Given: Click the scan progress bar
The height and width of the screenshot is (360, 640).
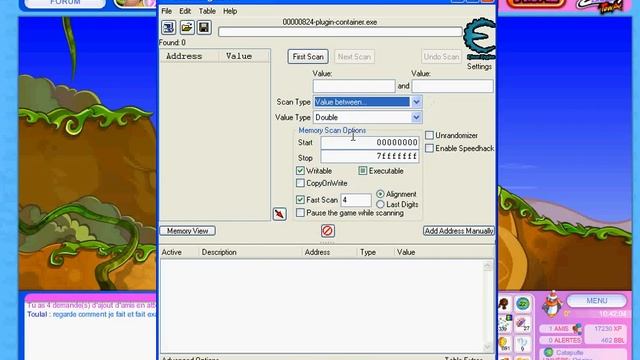Looking at the screenshot, I should 340,32.
